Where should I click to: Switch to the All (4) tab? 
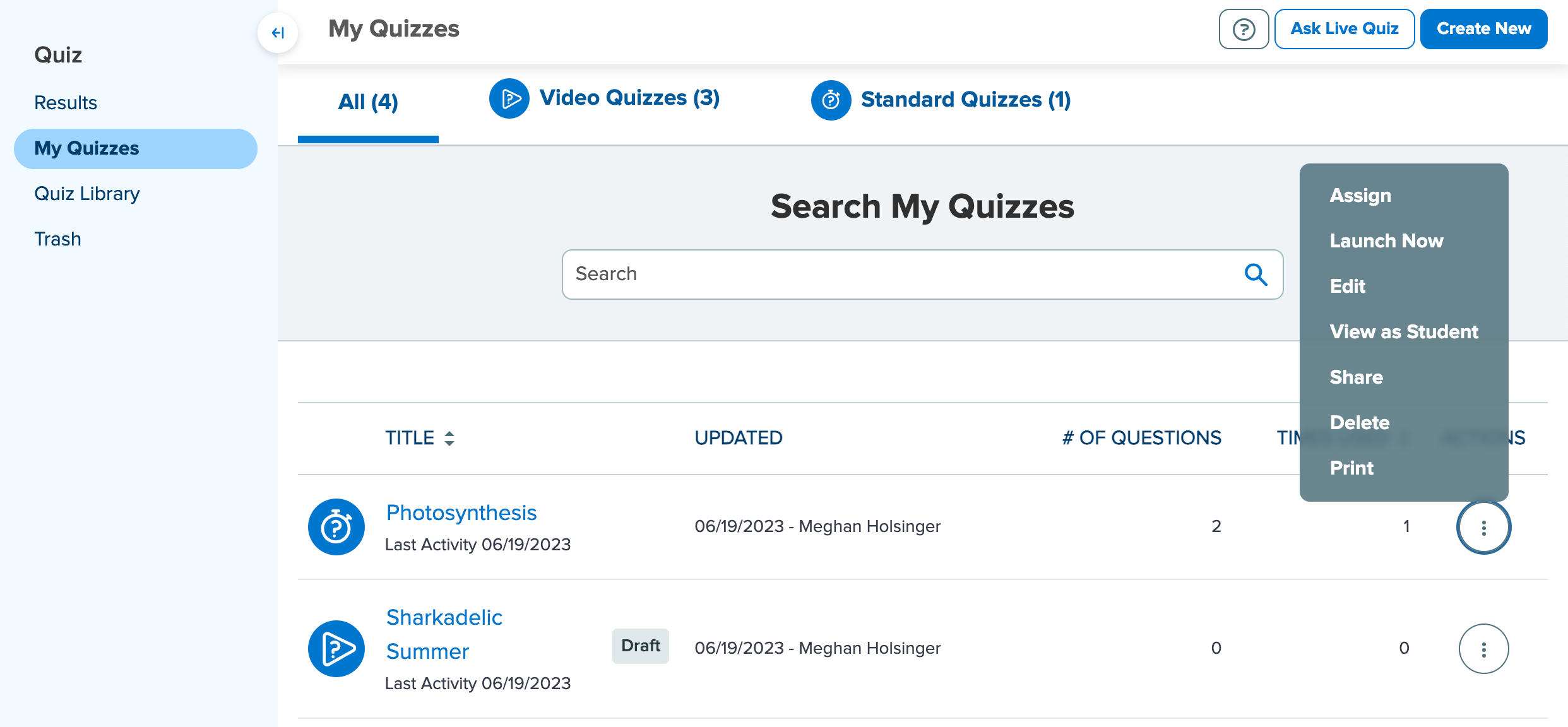coord(367,101)
